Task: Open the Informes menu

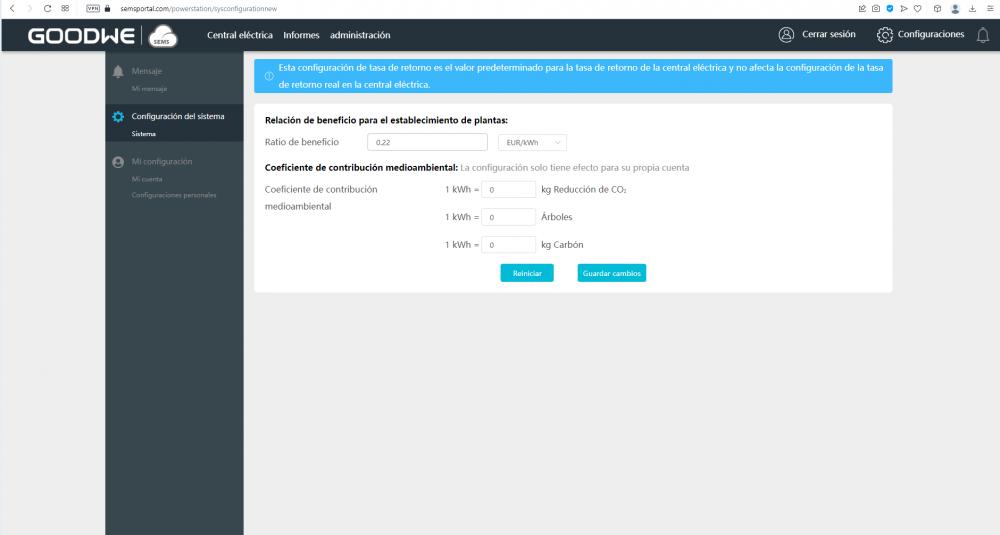Action: (301, 35)
